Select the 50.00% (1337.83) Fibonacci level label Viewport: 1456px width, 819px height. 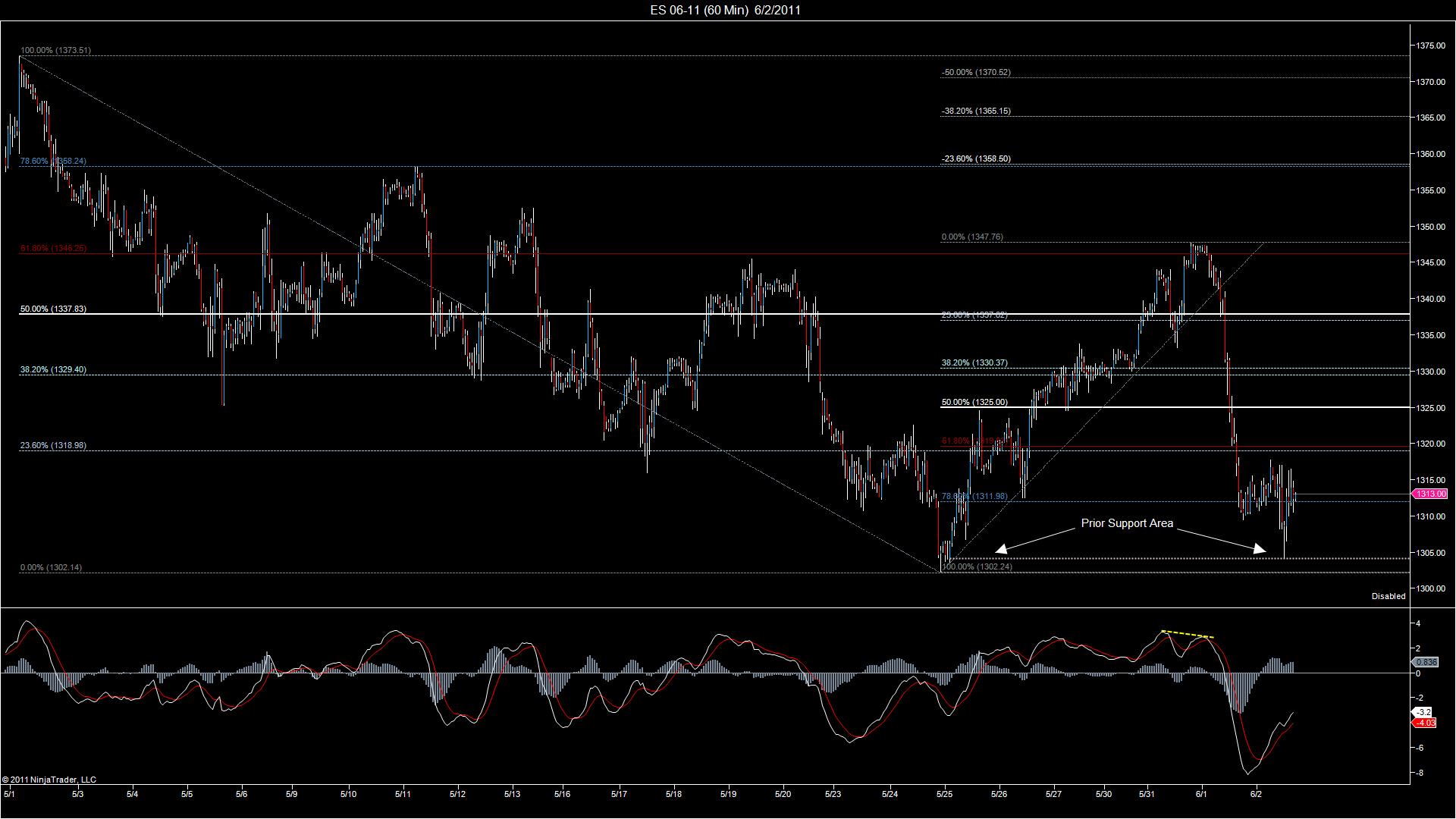point(53,309)
